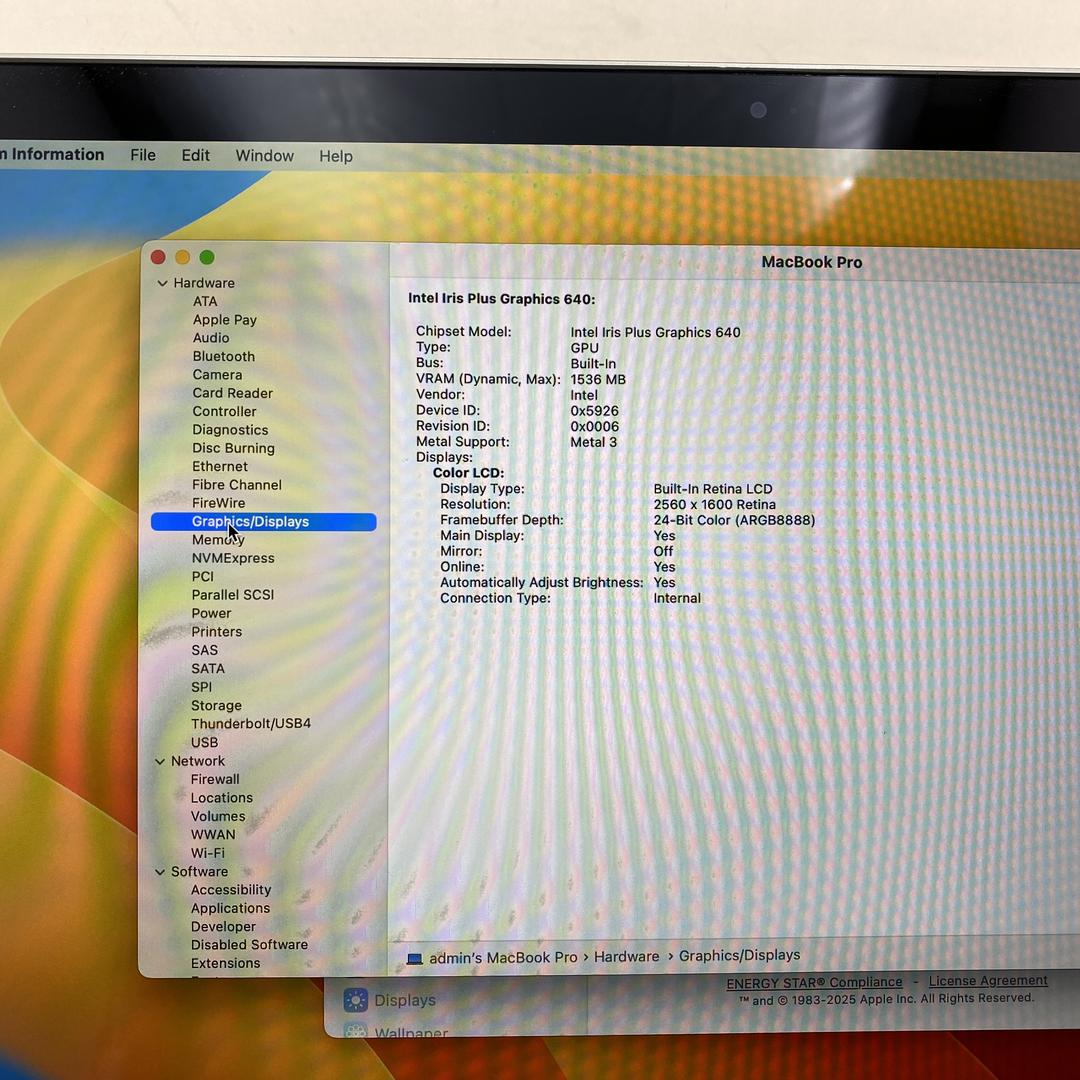
Task: Click the '24-Bit Color (ARGB8888)' value
Action: [734, 520]
